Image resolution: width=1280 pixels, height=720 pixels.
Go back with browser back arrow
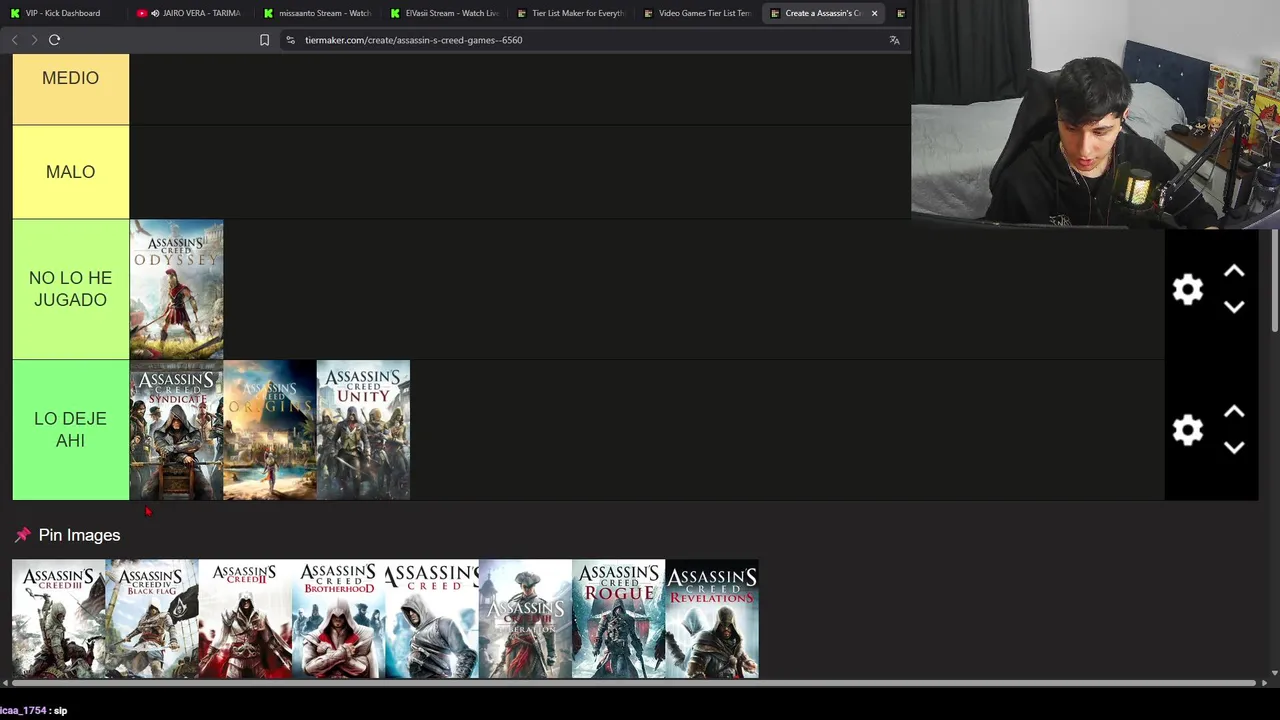[x=14, y=40]
